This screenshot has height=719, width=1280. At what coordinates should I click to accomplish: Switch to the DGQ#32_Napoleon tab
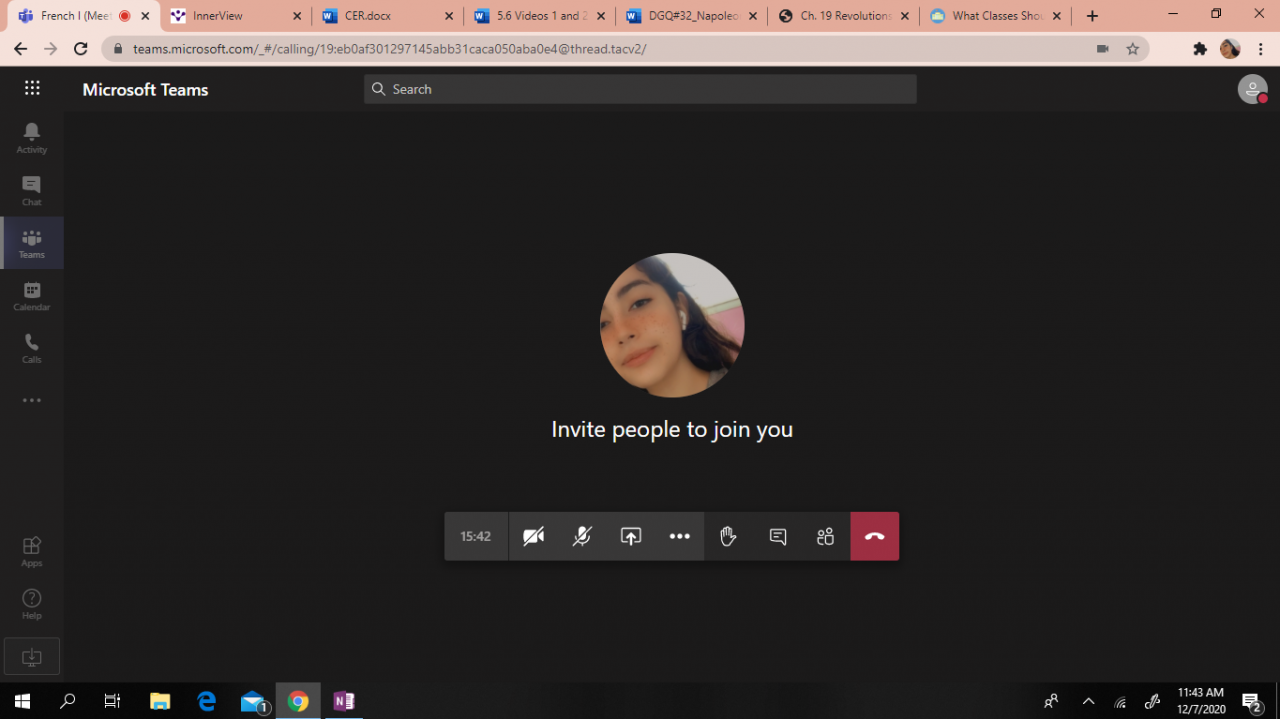click(692, 16)
